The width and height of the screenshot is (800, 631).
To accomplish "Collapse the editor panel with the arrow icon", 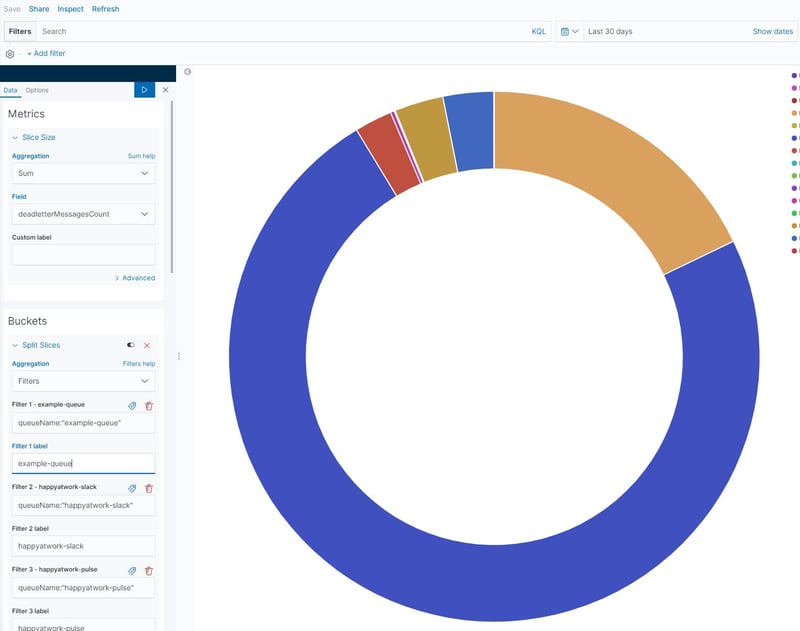I will [x=188, y=70].
